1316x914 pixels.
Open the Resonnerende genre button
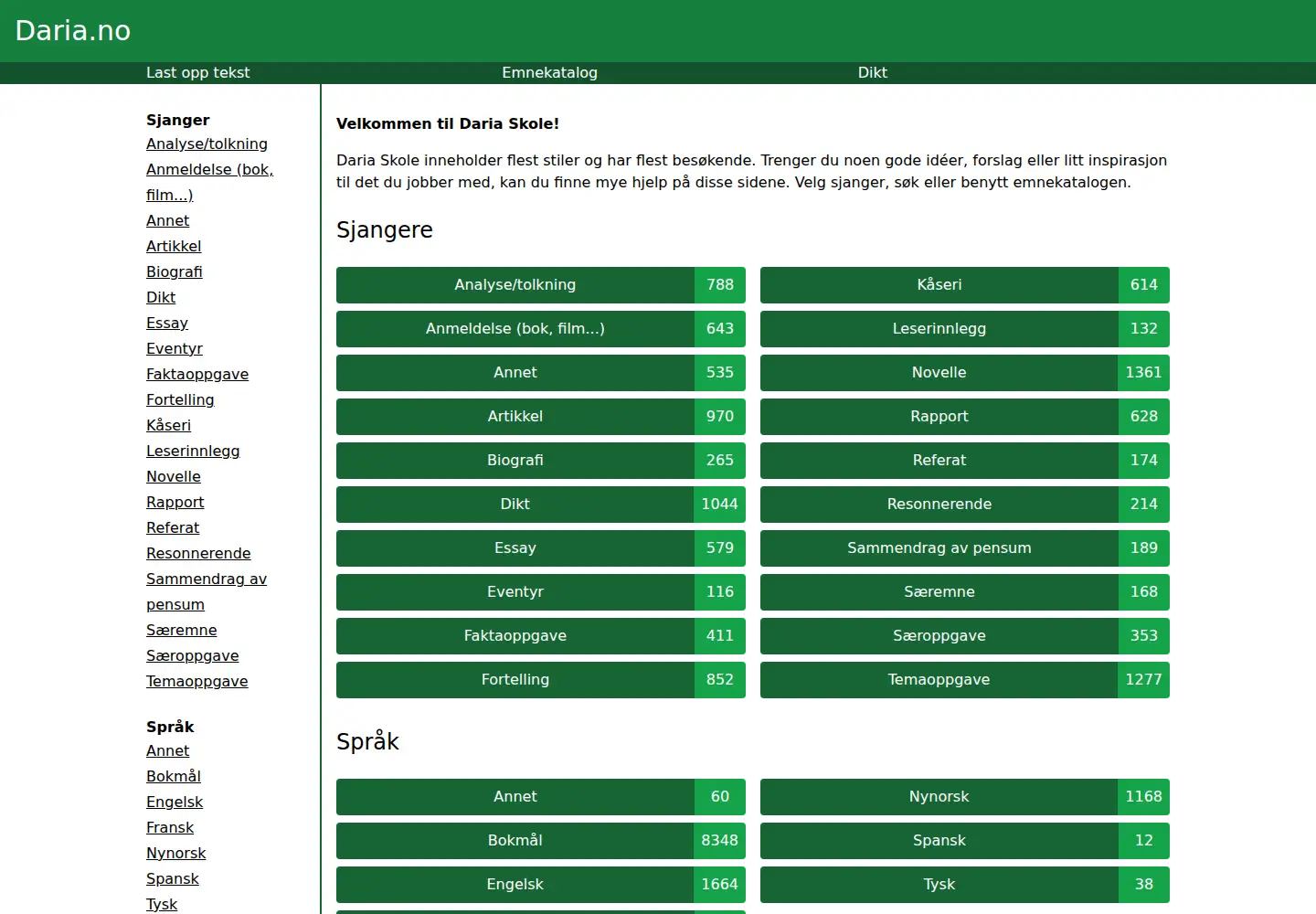pyautogui.click(x=965, y=505)
